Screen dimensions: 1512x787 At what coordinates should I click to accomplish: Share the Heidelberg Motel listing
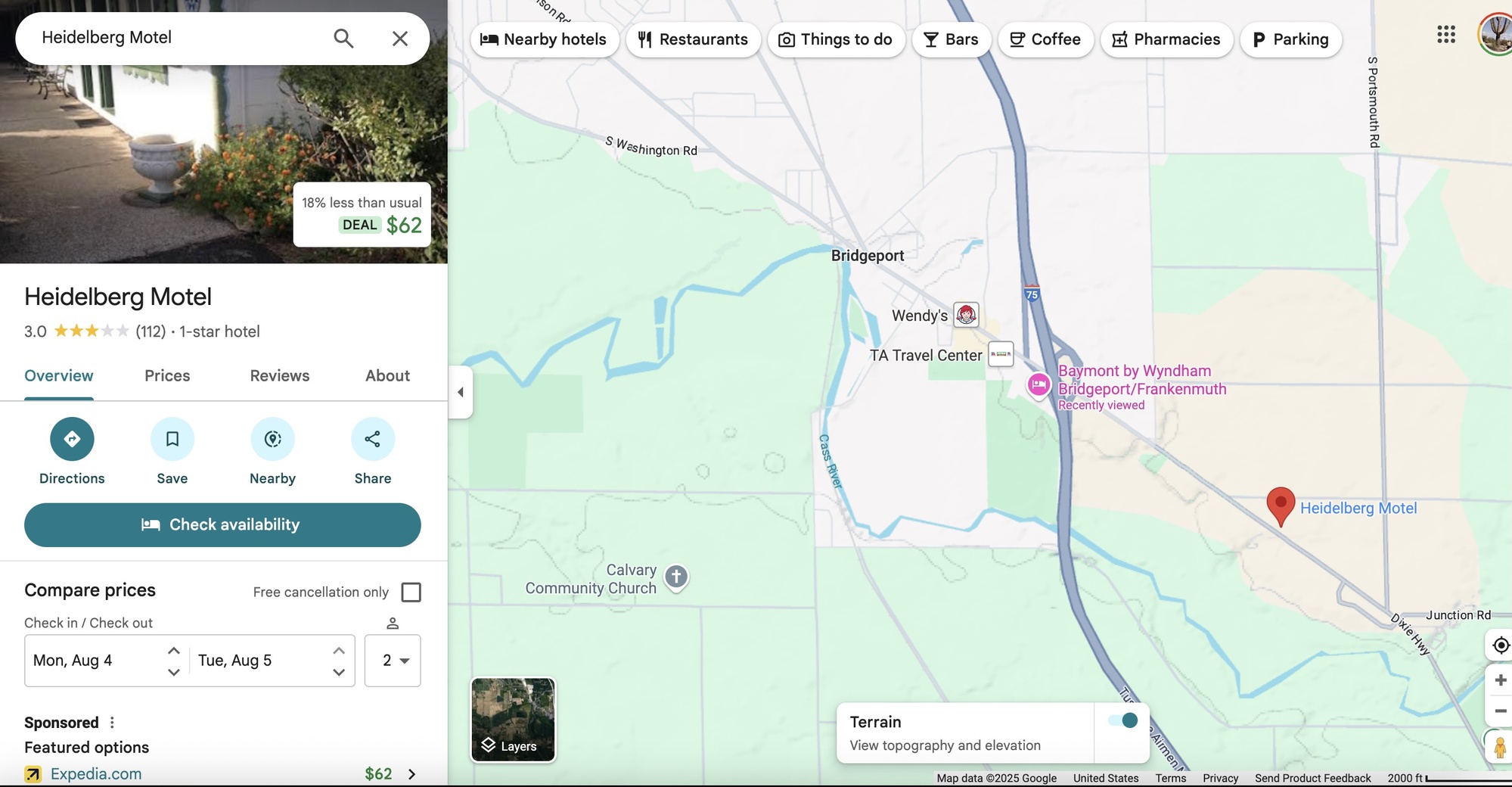[x=372, y=440]
